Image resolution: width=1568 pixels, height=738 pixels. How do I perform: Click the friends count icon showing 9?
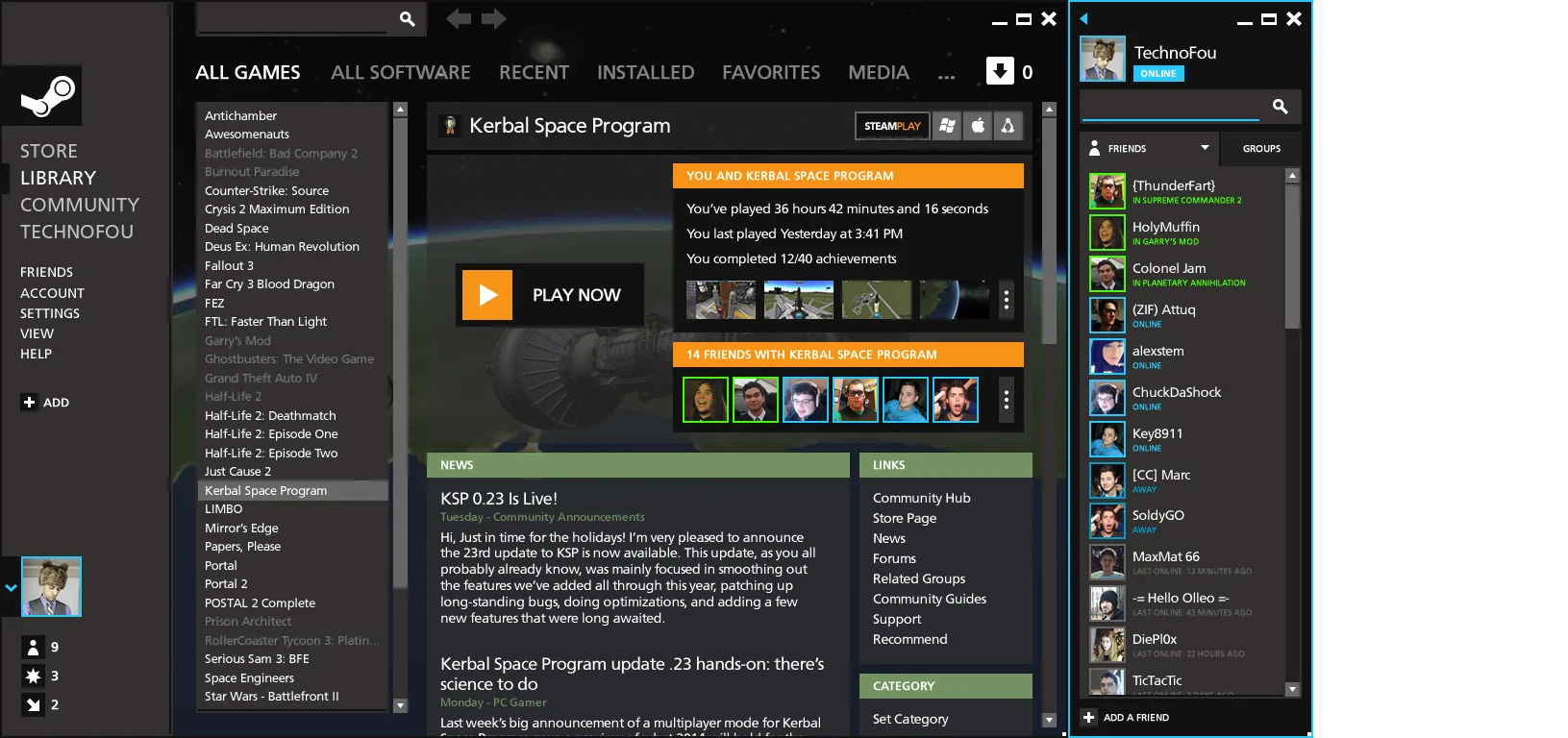pyautogui.click(x=33, y=648)
